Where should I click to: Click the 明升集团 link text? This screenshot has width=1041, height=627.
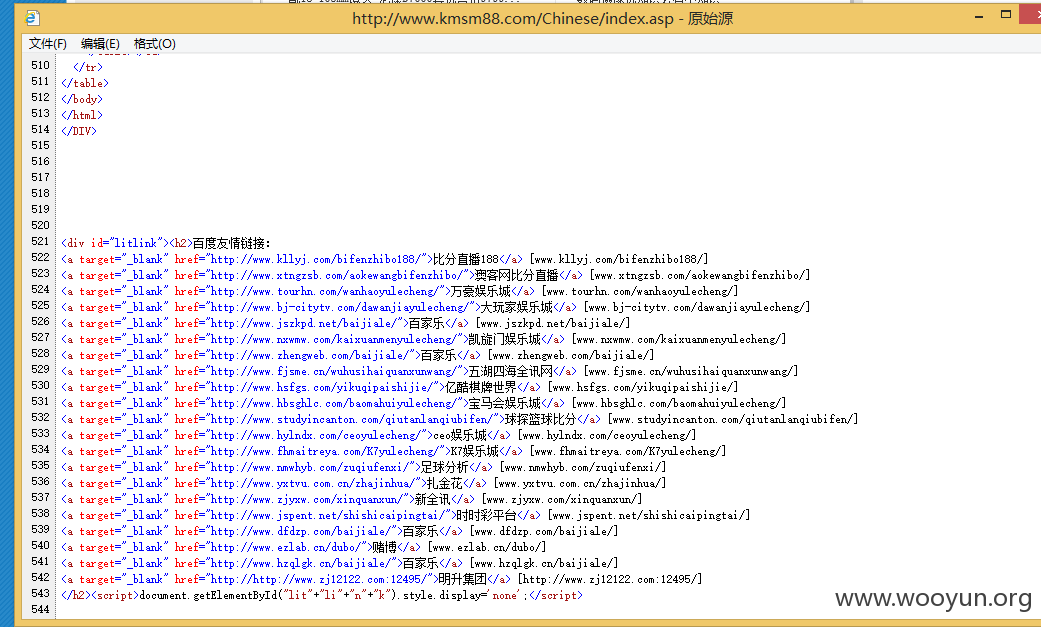462,579
